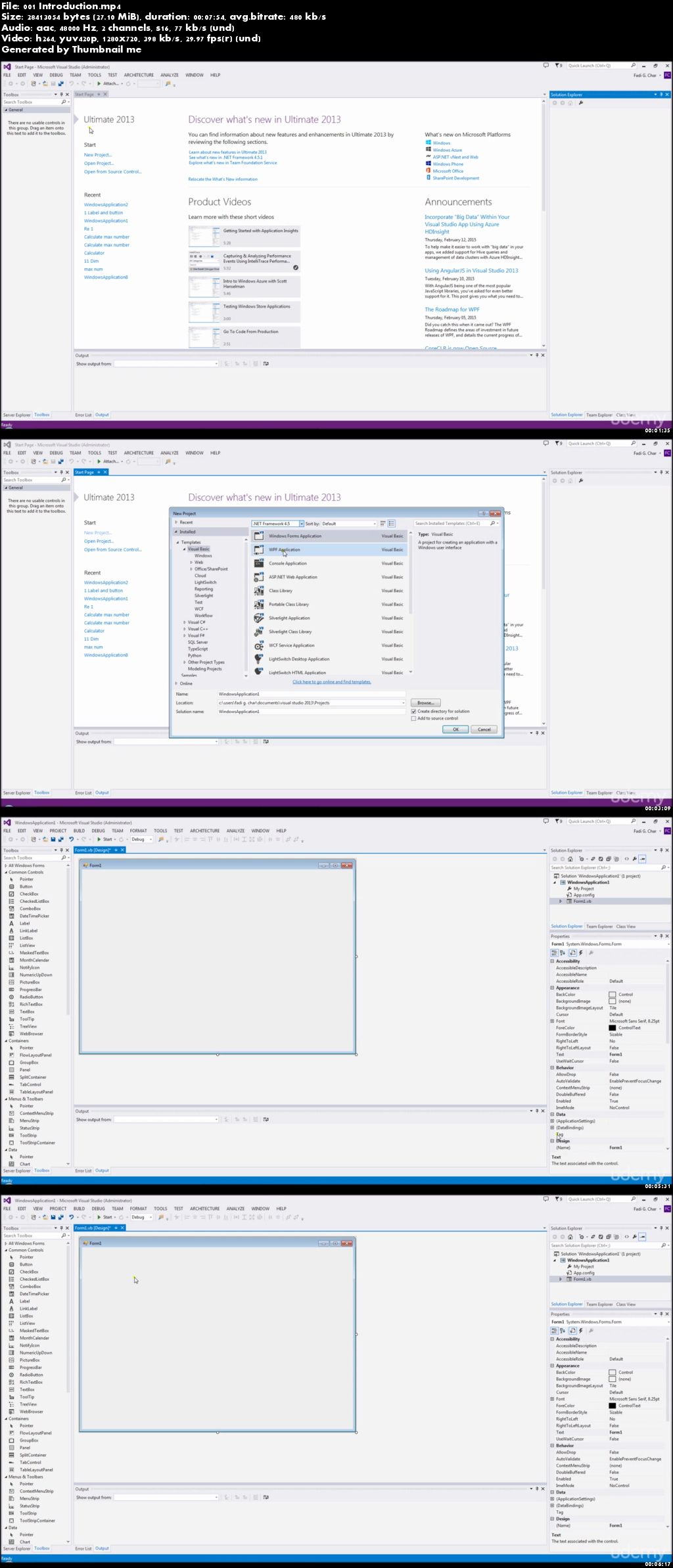Screen dimensions: 673x1568
Task: Click Browse button in New Project dialog
Action: point(425,703)
